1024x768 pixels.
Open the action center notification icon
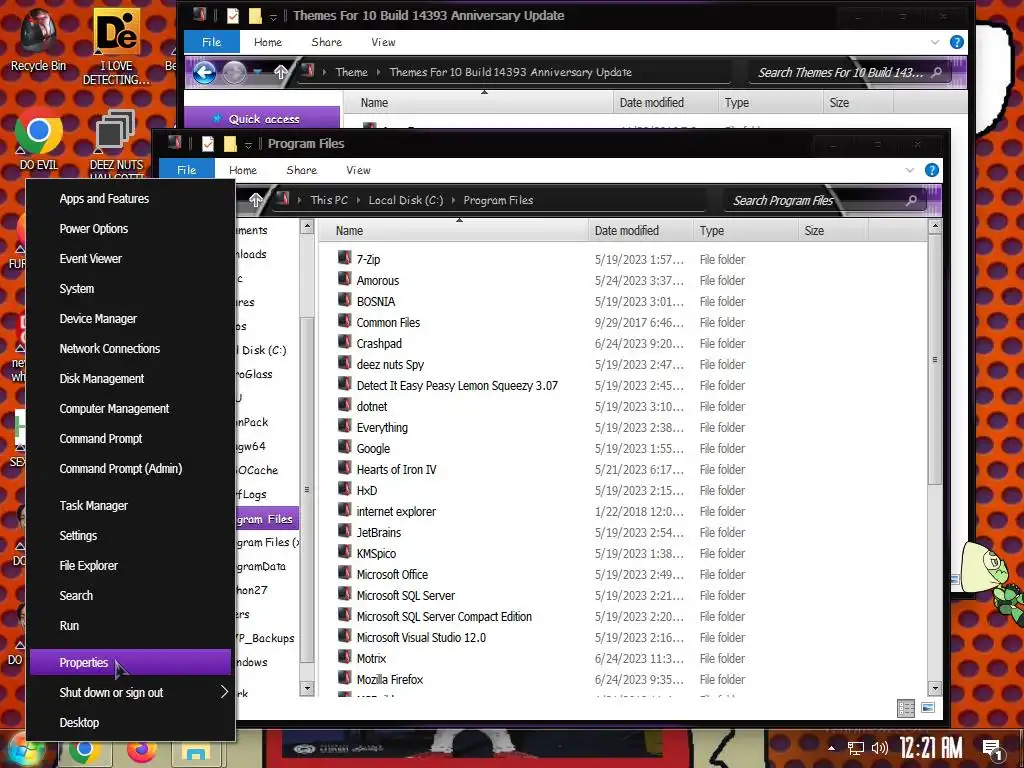point(991,748)
